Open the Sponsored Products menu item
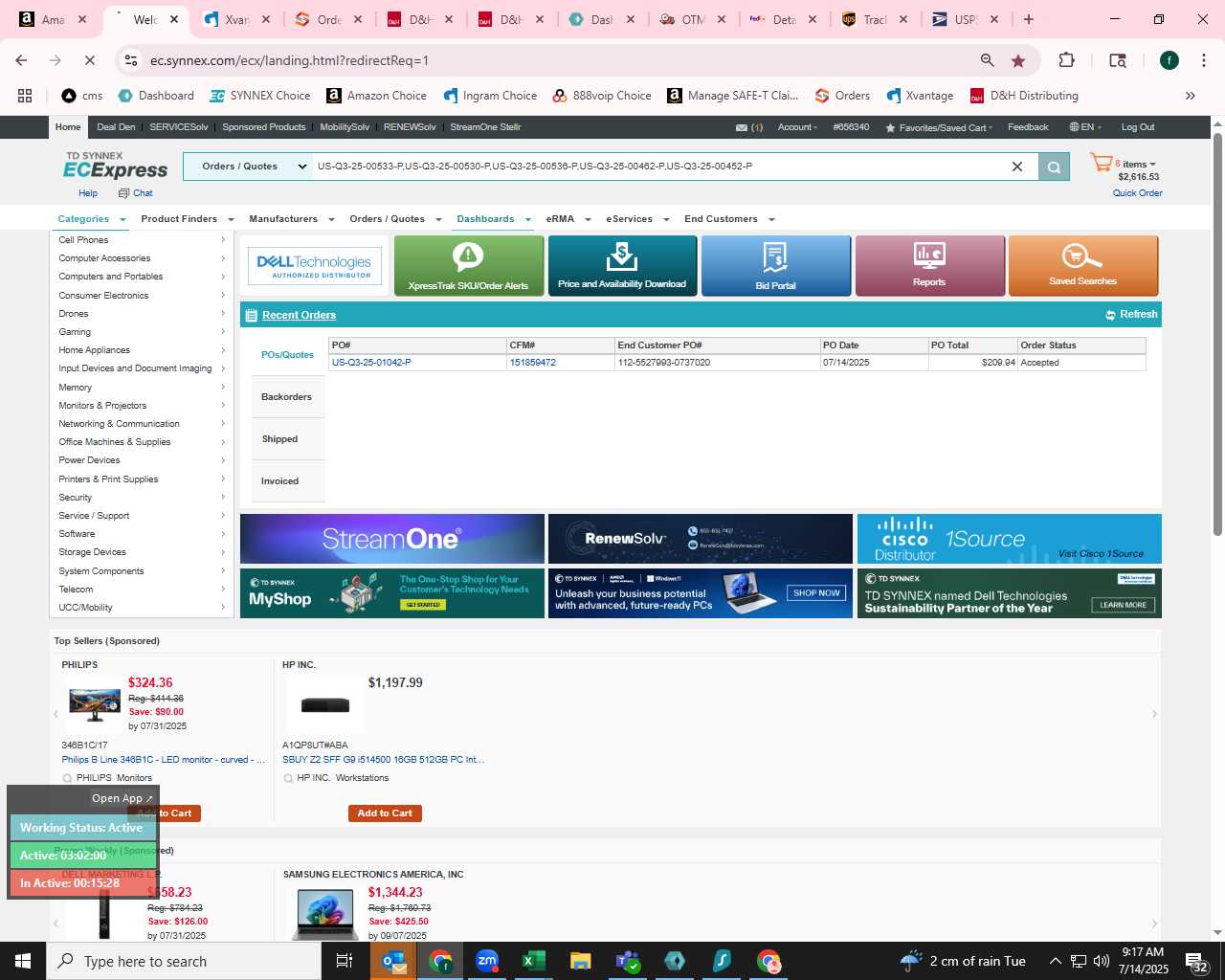The image size is (1225, 980). coord(264,127)
